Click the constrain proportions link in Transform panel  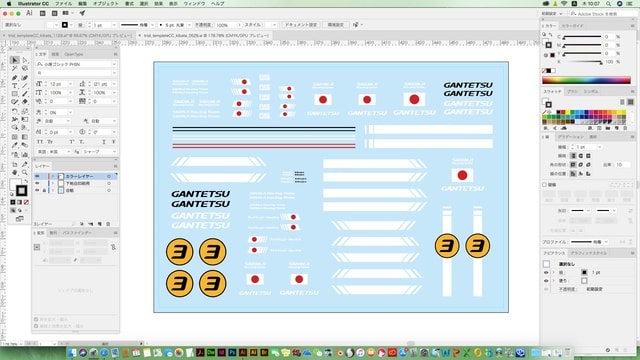point(113,247)
